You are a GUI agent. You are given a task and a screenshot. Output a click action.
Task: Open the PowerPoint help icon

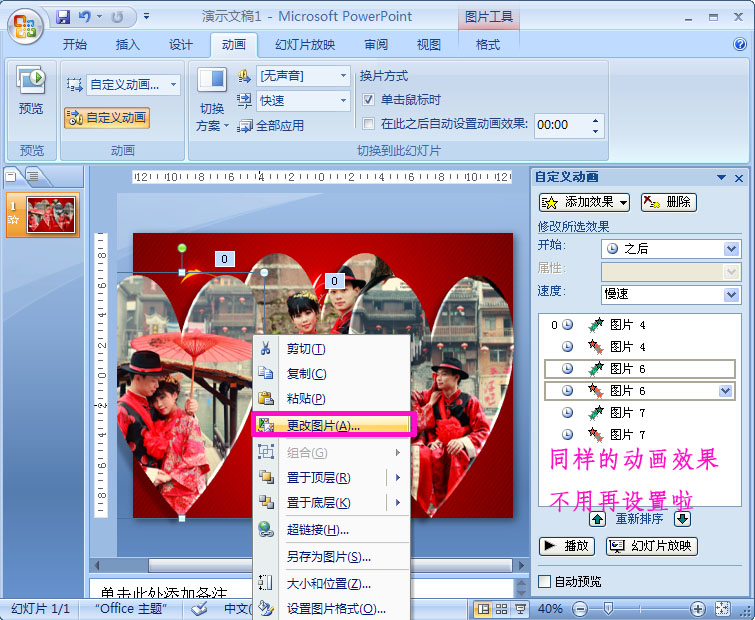pos(740,44)
